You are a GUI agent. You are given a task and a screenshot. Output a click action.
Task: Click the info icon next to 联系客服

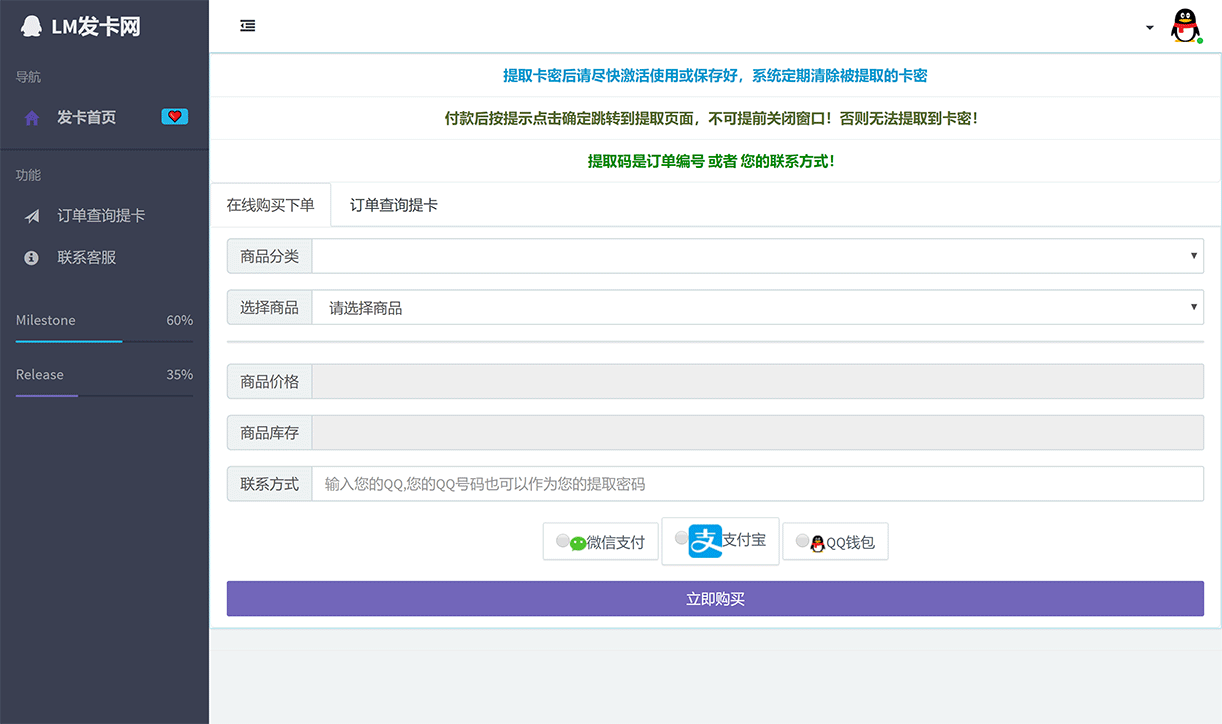point(30,257)
